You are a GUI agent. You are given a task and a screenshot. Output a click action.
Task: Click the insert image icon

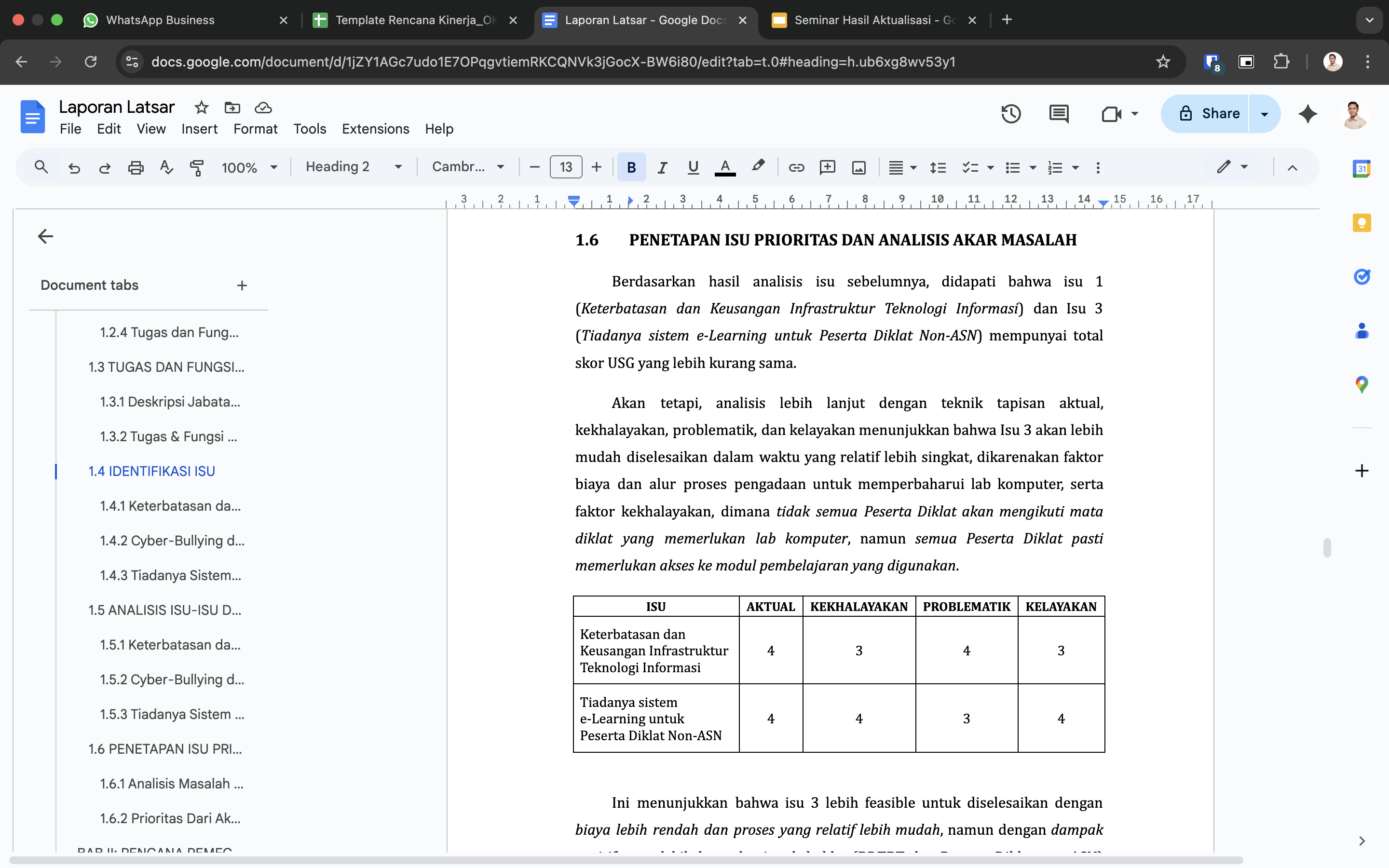(x=858, y=167)
